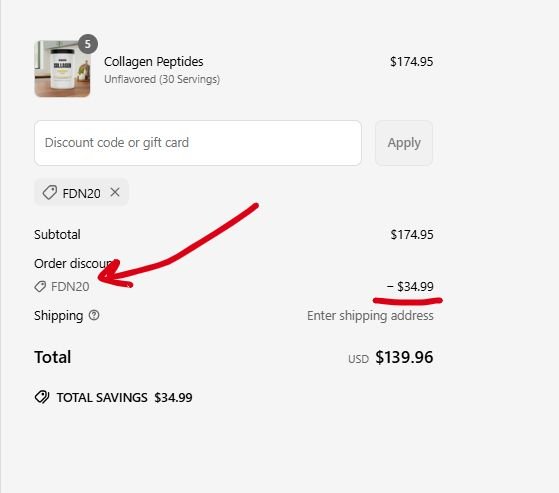Click the Enter shipping address text

(x=370, y=316)
